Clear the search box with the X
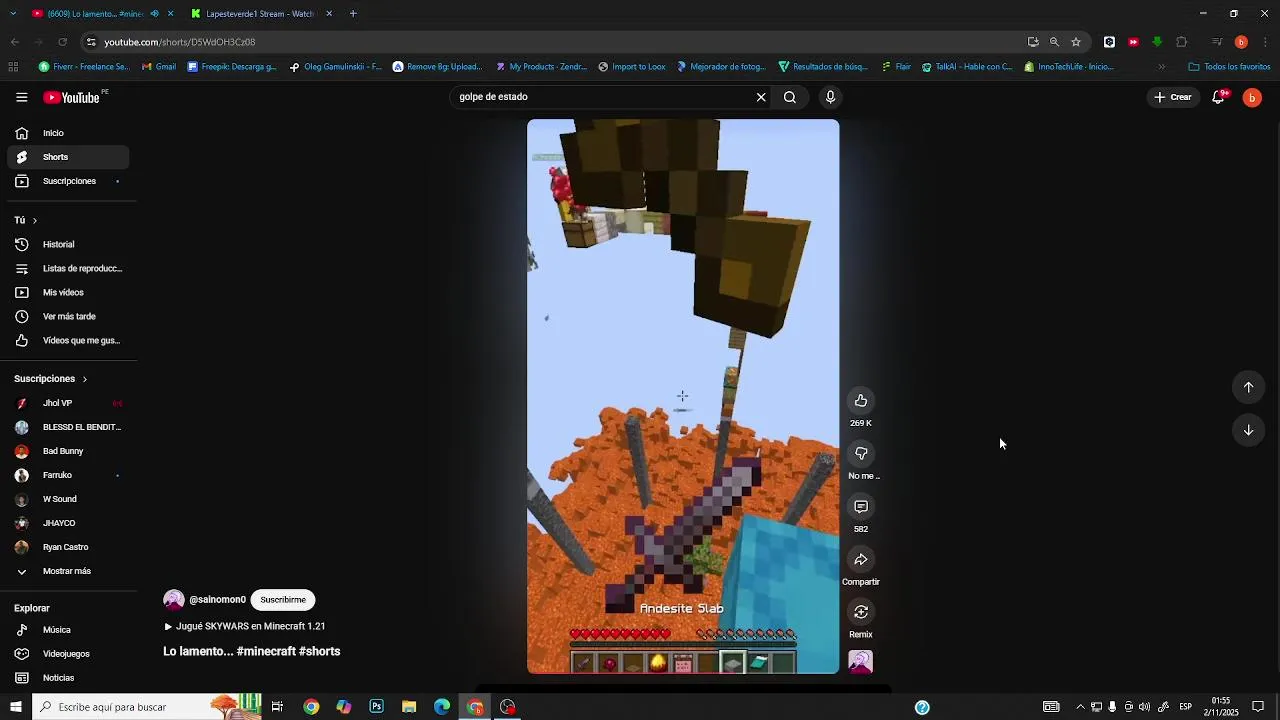 (x=761, y=97)
